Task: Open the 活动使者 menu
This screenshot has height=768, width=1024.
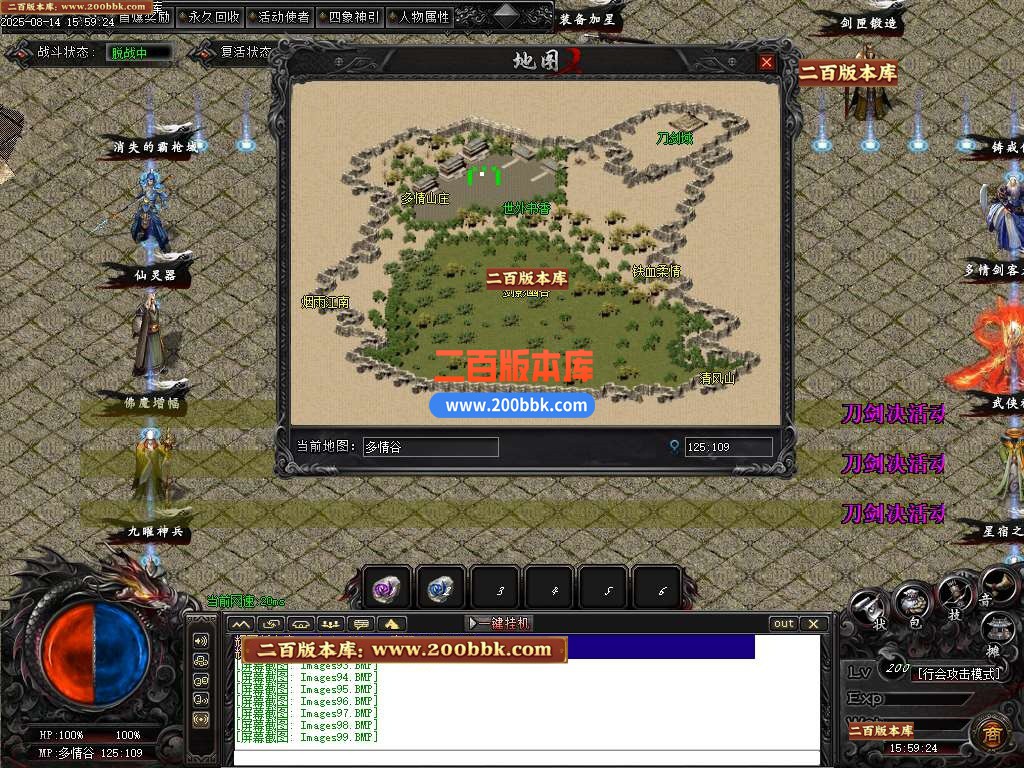Action: [x=280, y=17]
